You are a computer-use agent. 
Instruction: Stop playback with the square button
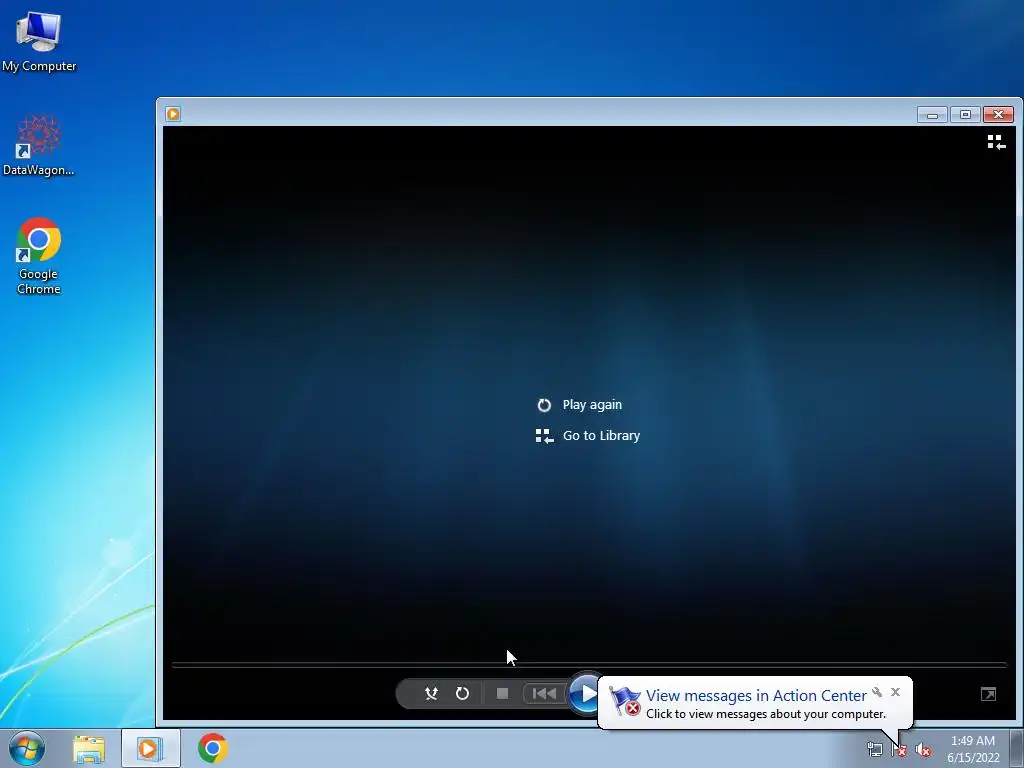pos(502,694)
